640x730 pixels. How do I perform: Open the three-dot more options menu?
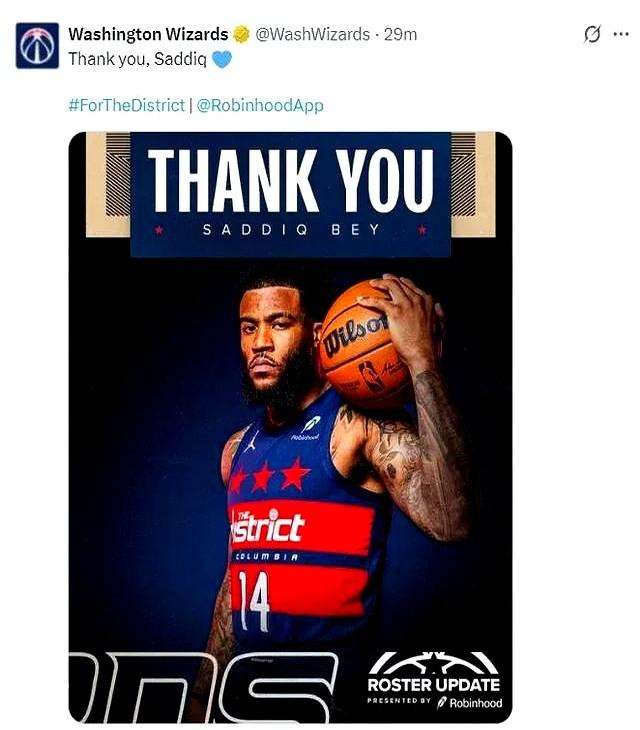pos(621,34)
